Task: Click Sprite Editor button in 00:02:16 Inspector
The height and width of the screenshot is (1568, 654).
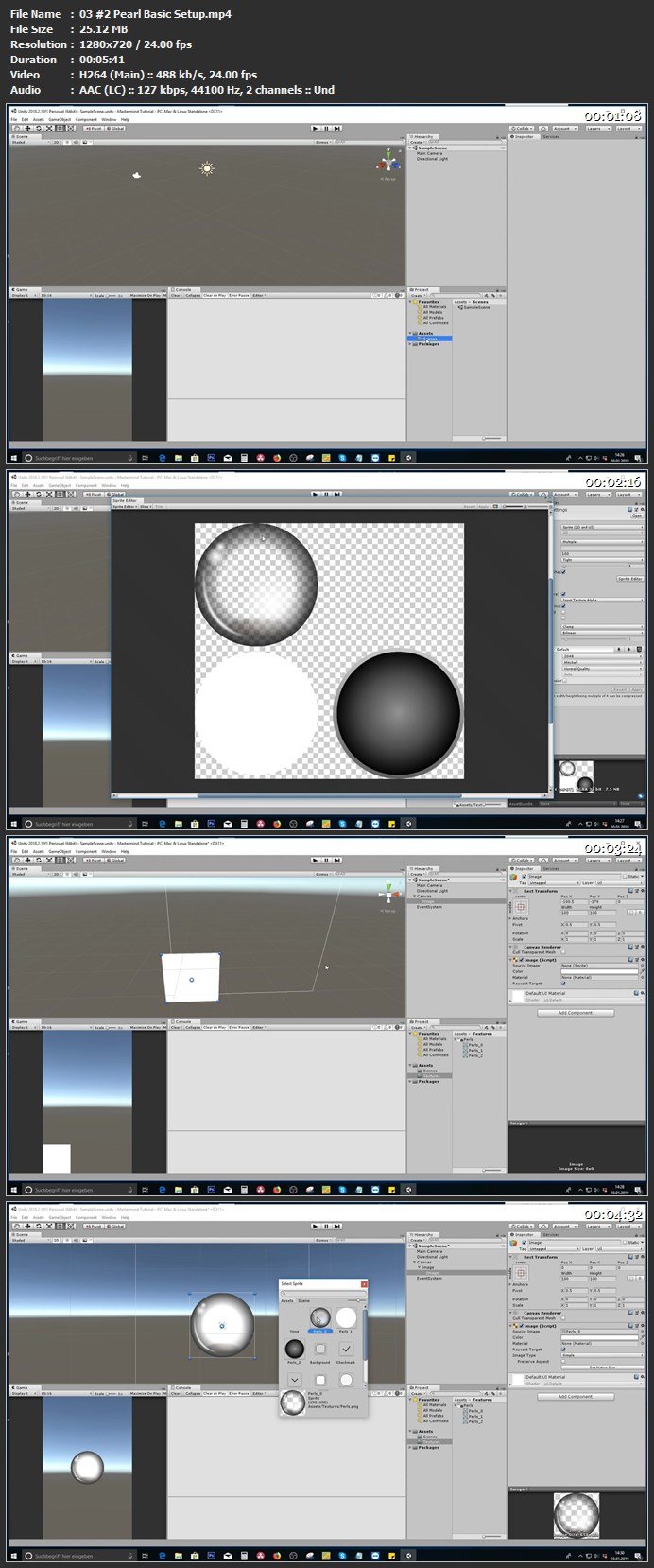Action: coord(630,578)
